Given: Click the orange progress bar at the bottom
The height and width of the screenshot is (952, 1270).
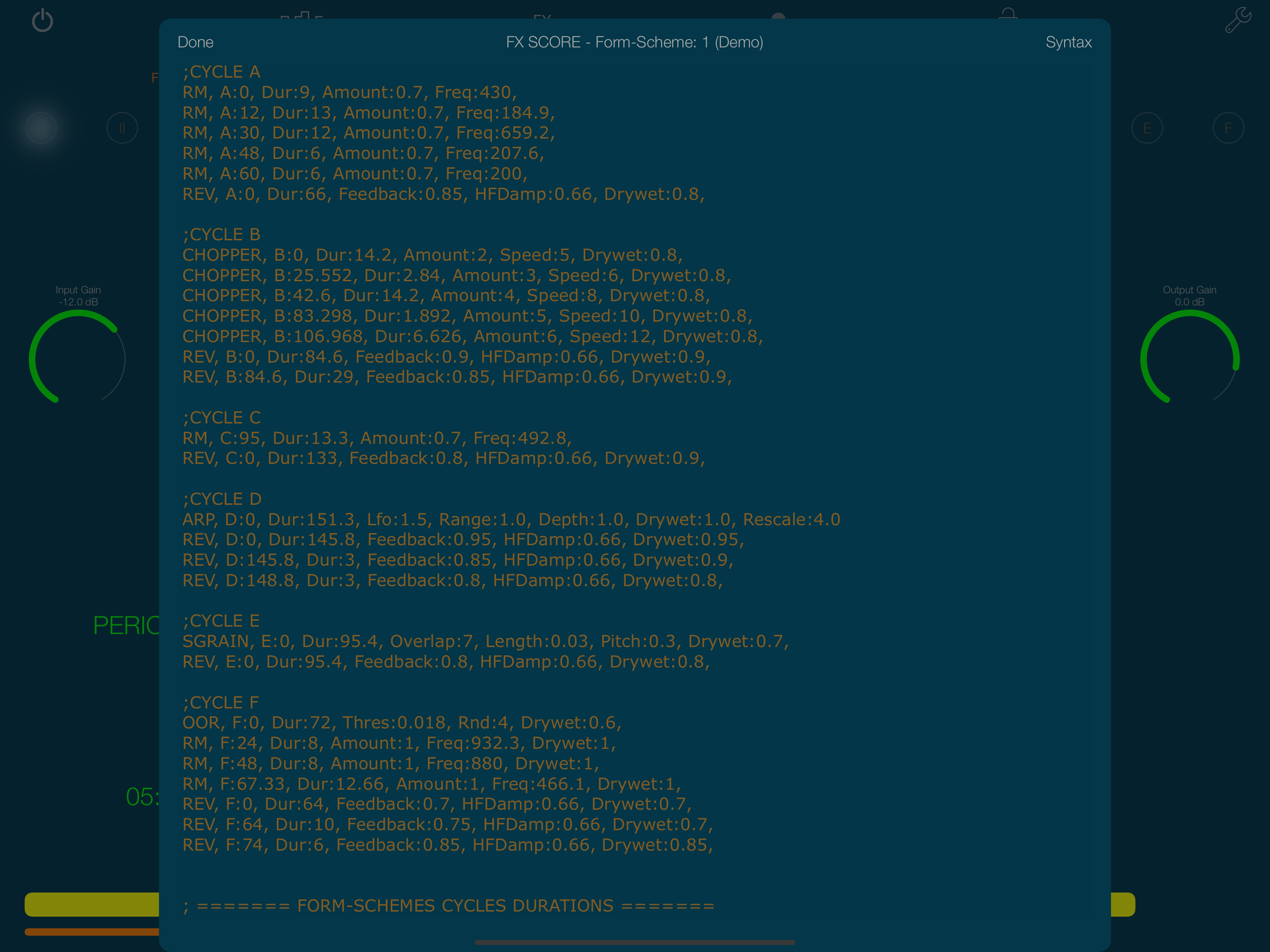Looking at the screenshot, I should [x=92, y=932].
